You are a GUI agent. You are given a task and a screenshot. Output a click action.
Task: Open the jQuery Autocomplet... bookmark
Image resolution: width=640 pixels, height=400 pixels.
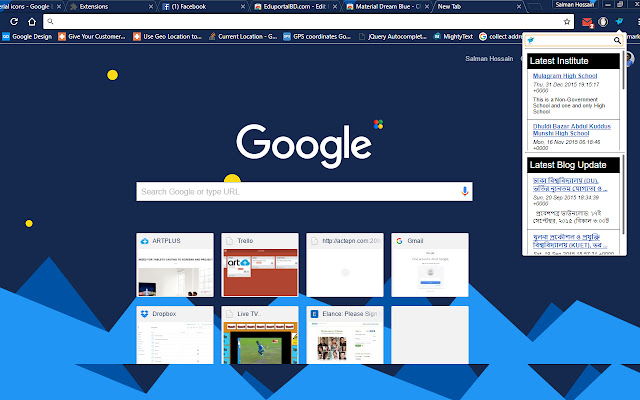pyautogui.click(x=393, y=37)
